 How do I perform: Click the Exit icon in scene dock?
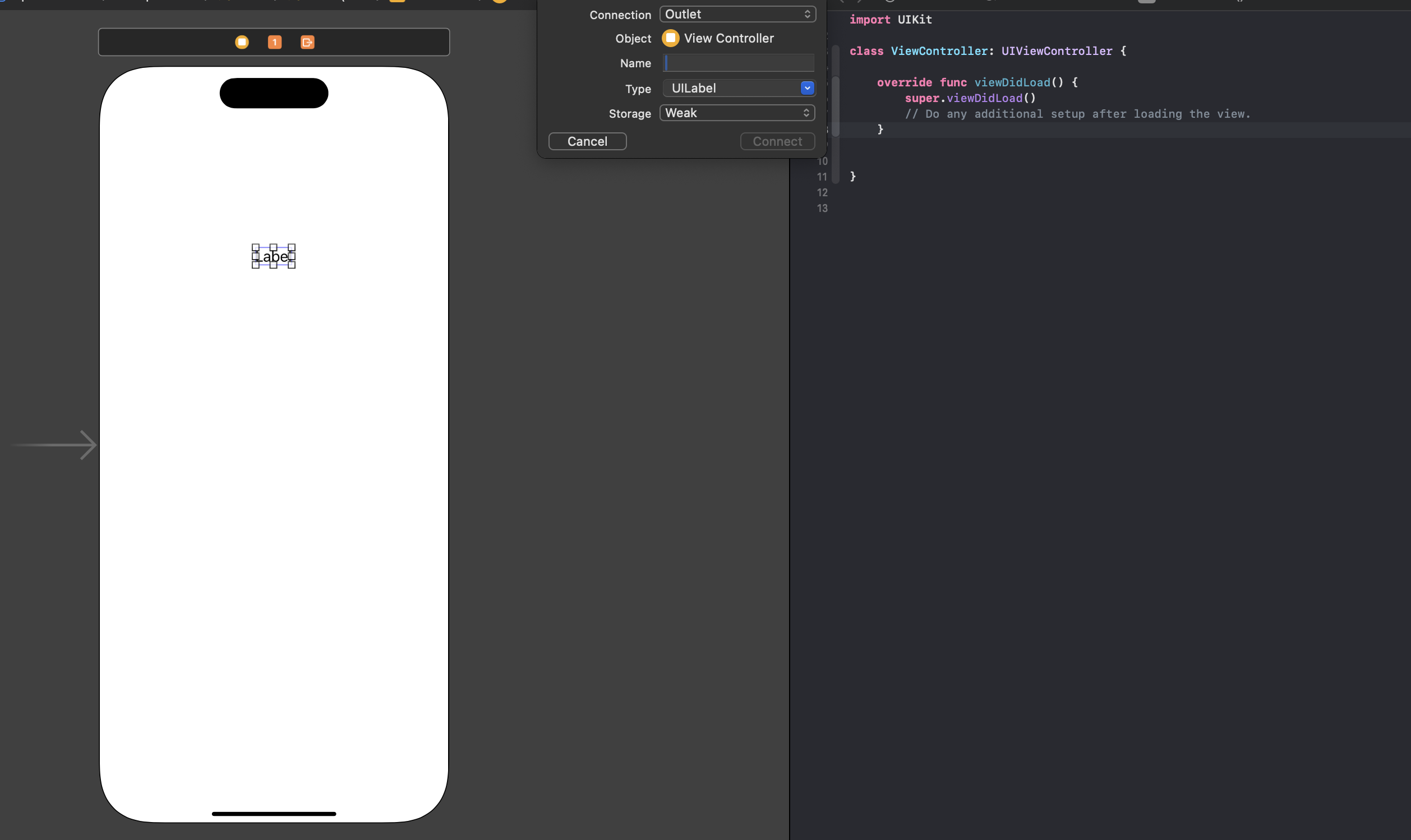coord(307,42)
